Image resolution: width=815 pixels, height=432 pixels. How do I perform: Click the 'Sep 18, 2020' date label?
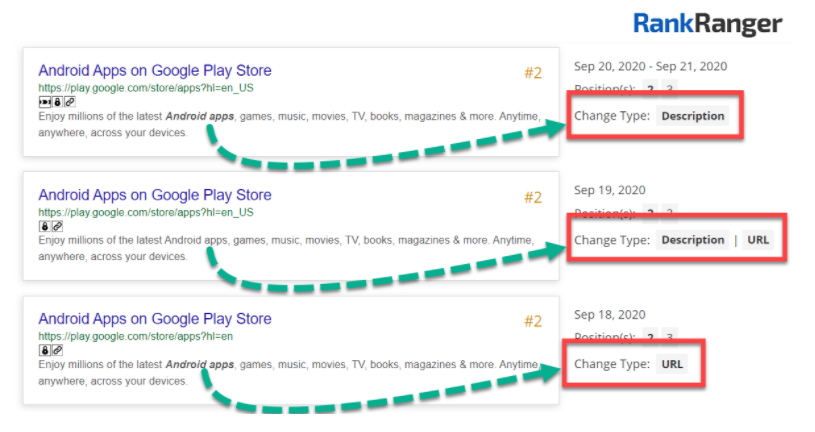[610, 315]
